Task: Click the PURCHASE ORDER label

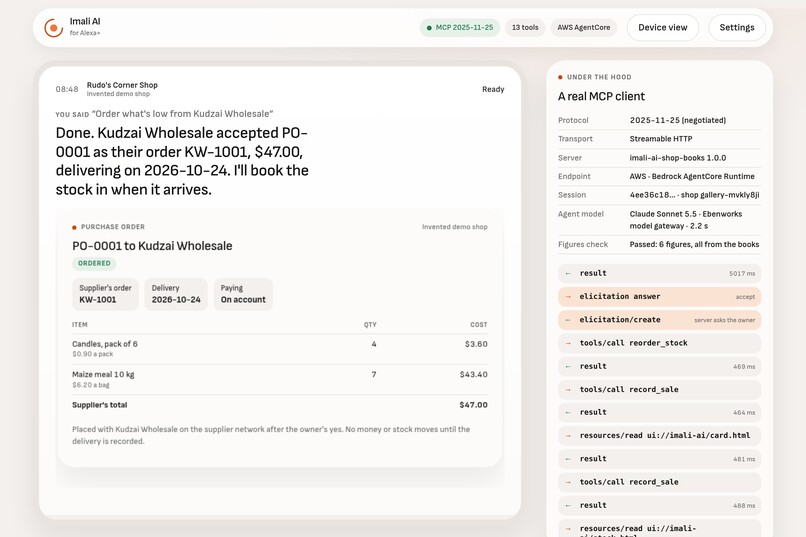Action: [x=113, y=227]
